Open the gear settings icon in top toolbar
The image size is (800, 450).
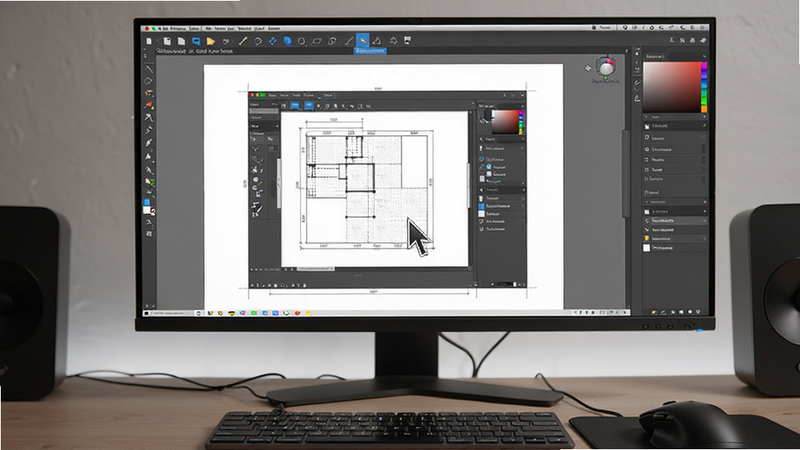point(393,40)
